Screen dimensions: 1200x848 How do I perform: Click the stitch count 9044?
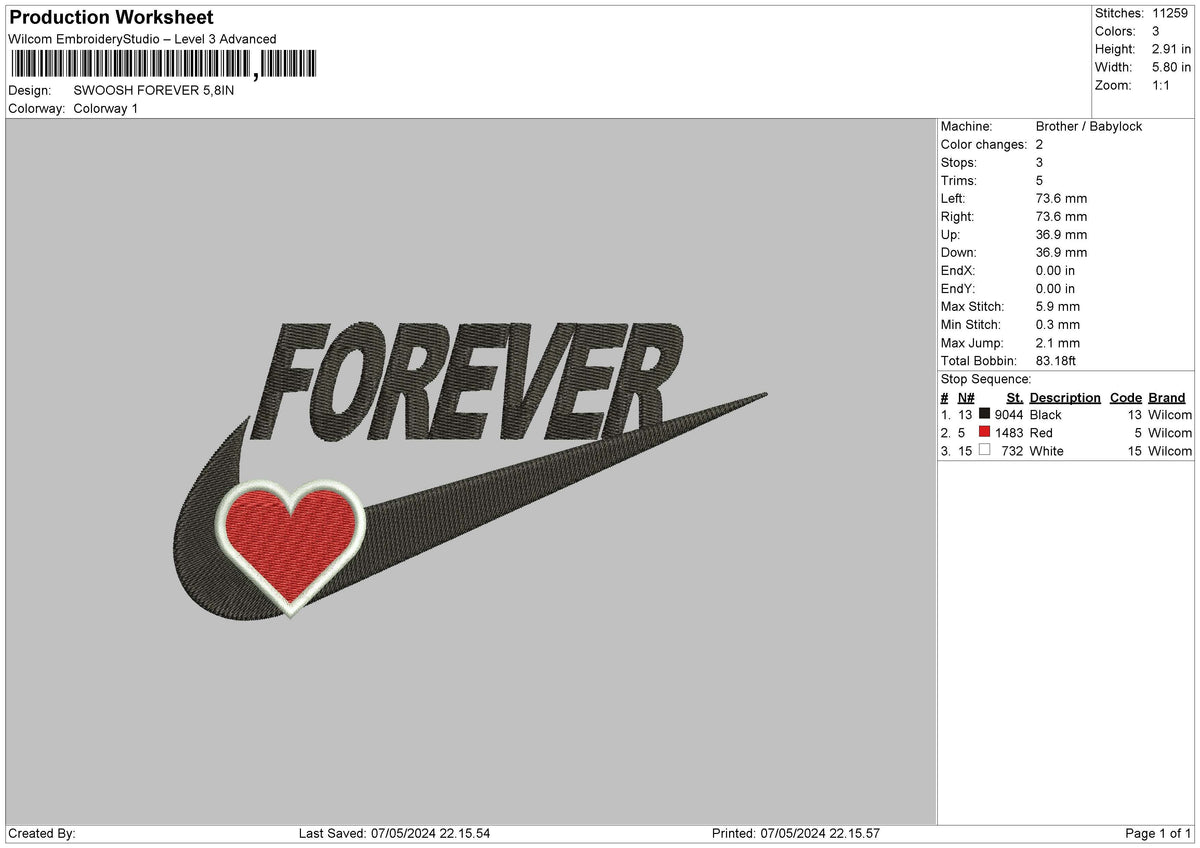1009,415
